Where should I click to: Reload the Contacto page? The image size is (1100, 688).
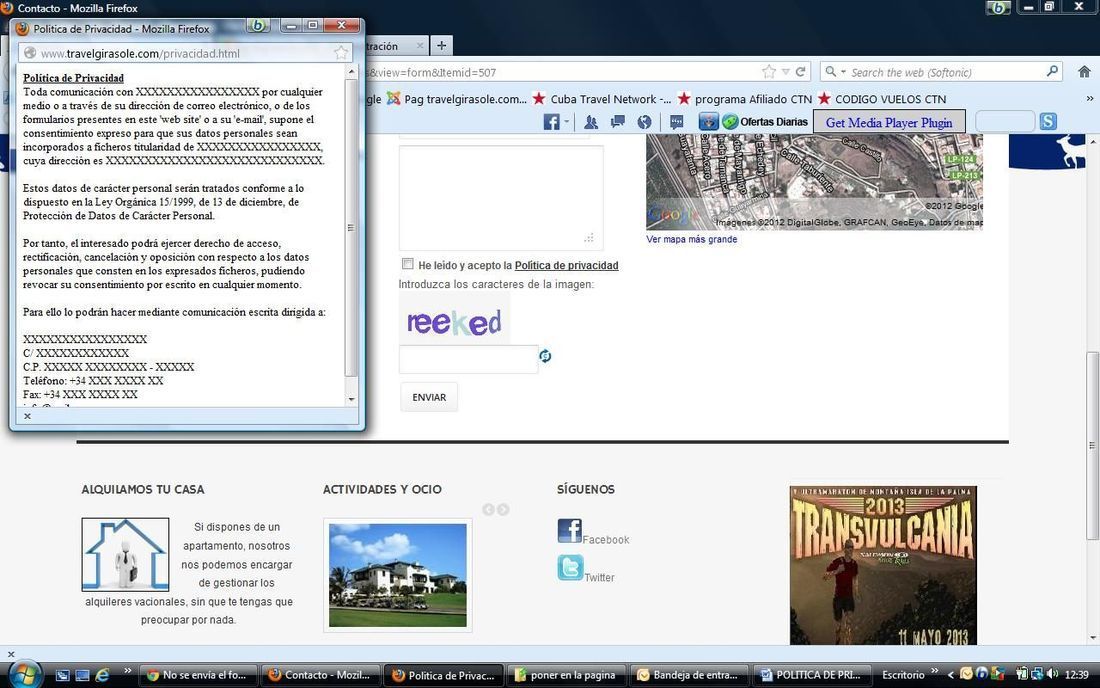[800, 72]
